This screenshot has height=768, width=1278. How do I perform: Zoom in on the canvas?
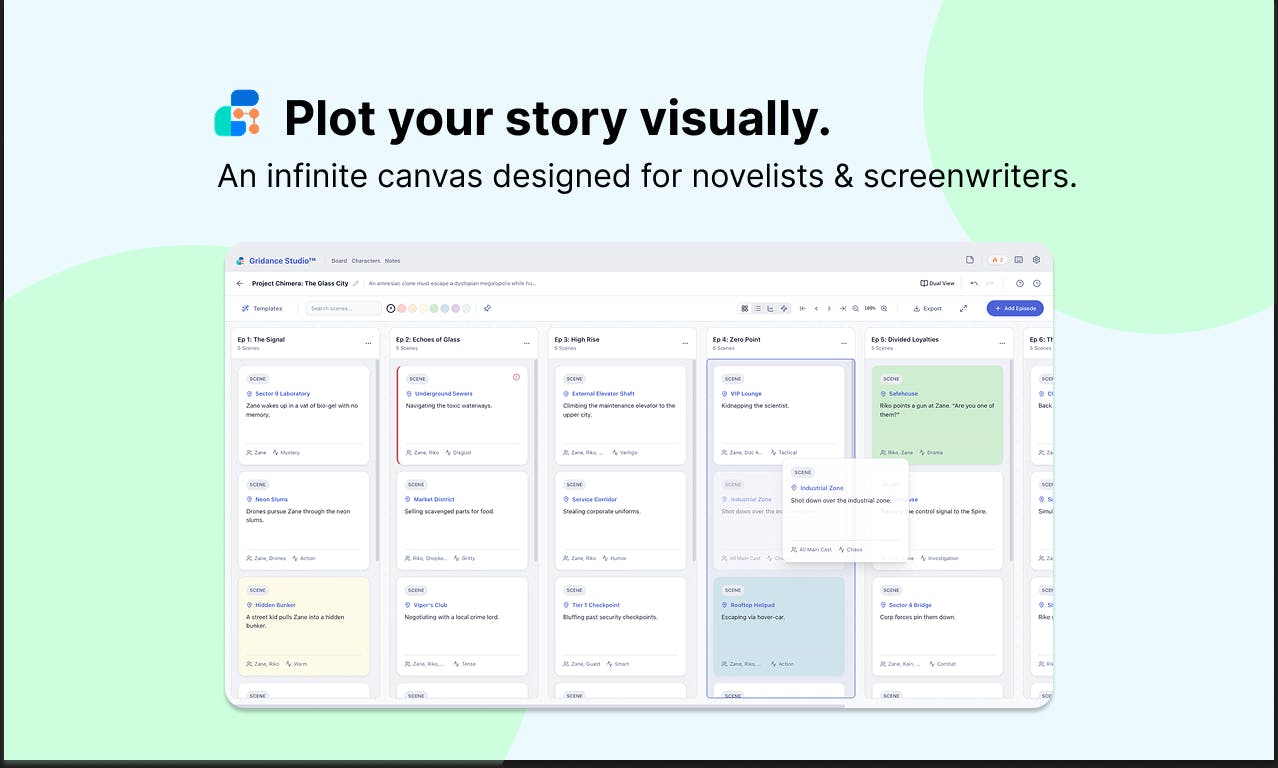(x=884, y=308)
